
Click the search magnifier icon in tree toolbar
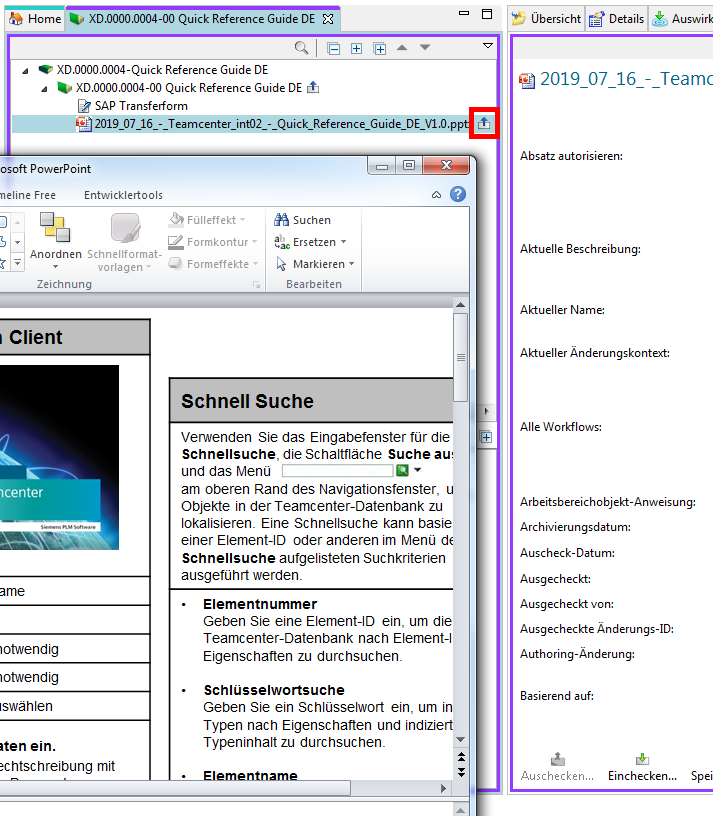point(301,48)
